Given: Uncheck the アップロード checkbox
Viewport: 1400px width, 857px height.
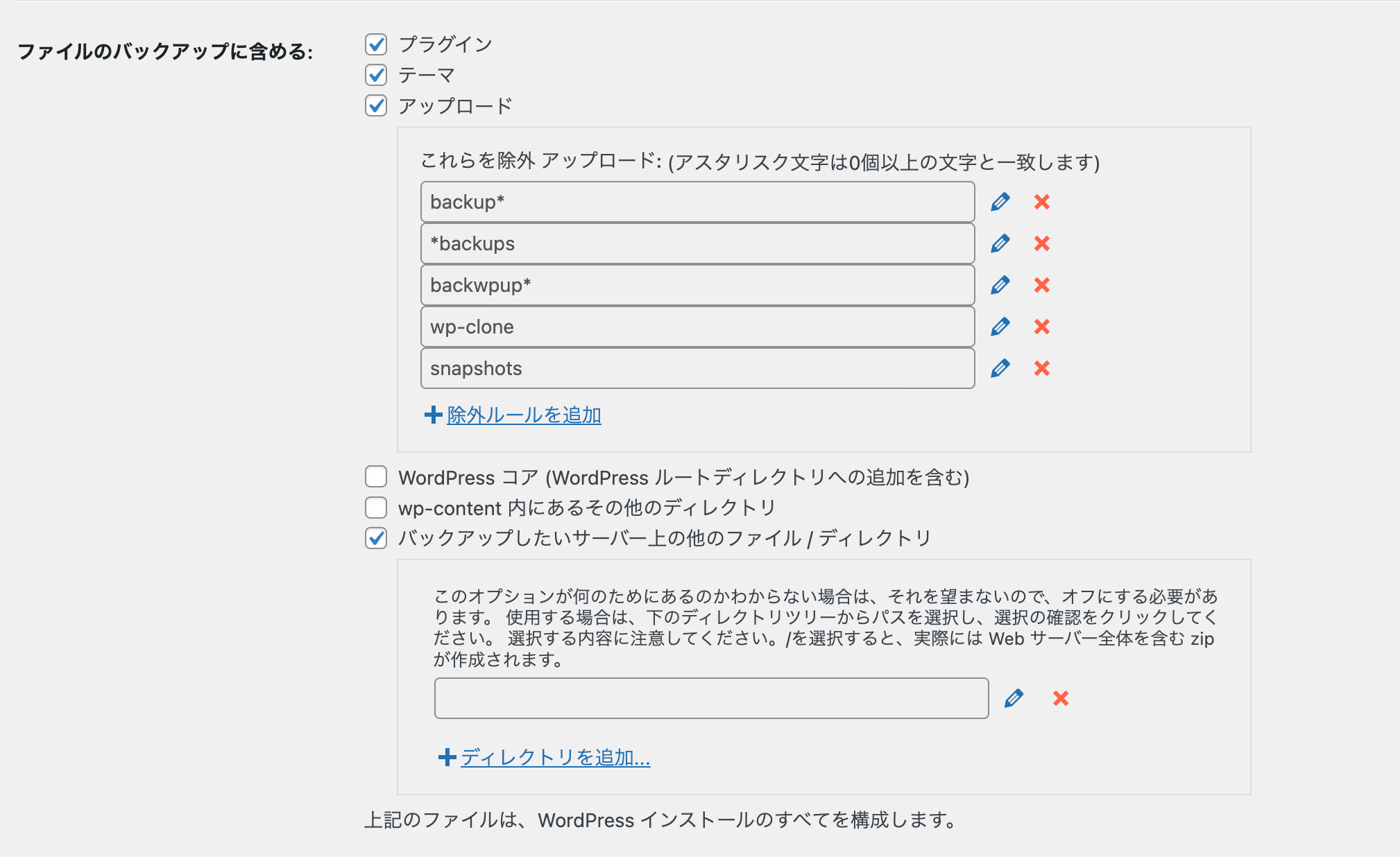Looking at the screenshot, I should [x=376, y=105].
